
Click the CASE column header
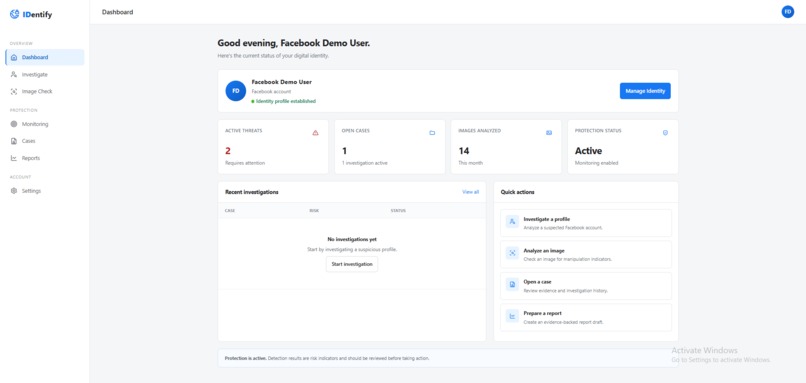tap(230, 210)
